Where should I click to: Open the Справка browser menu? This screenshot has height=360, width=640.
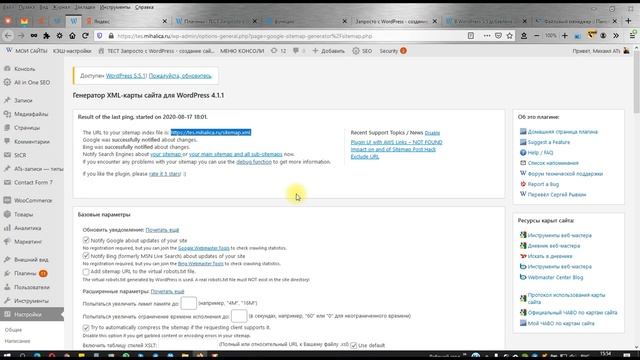click(x=144, y=7)
